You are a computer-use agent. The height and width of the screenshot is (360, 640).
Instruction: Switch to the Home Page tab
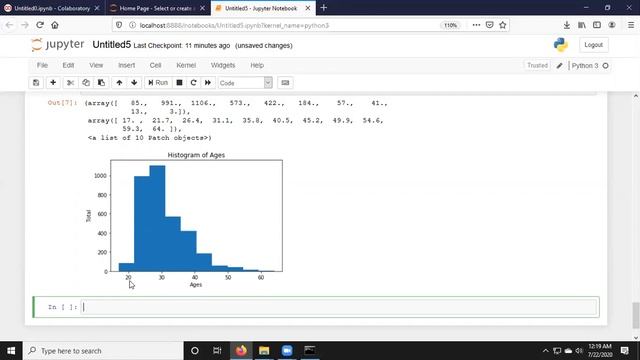point(158,8)
